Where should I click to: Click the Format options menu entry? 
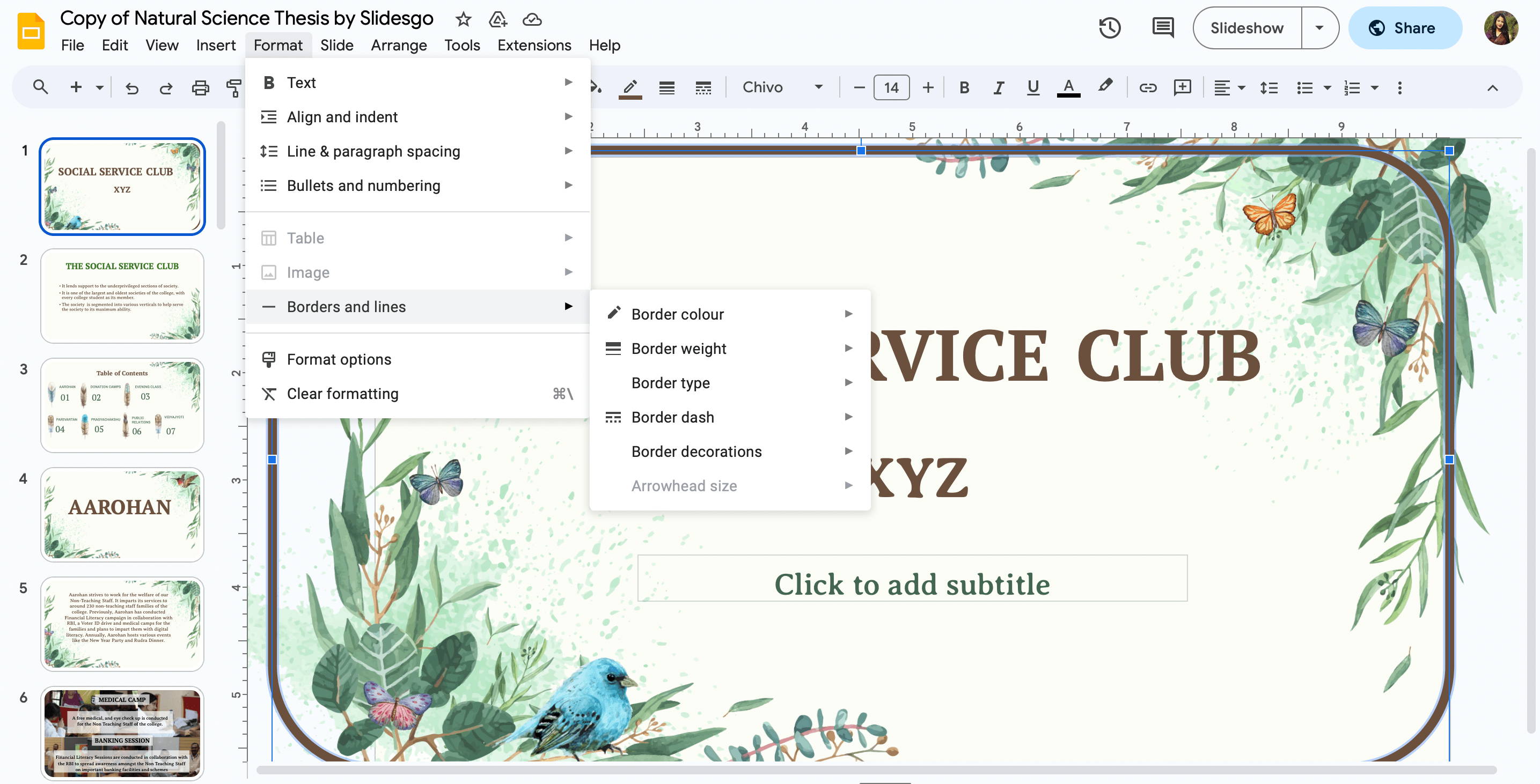[339, 359]
